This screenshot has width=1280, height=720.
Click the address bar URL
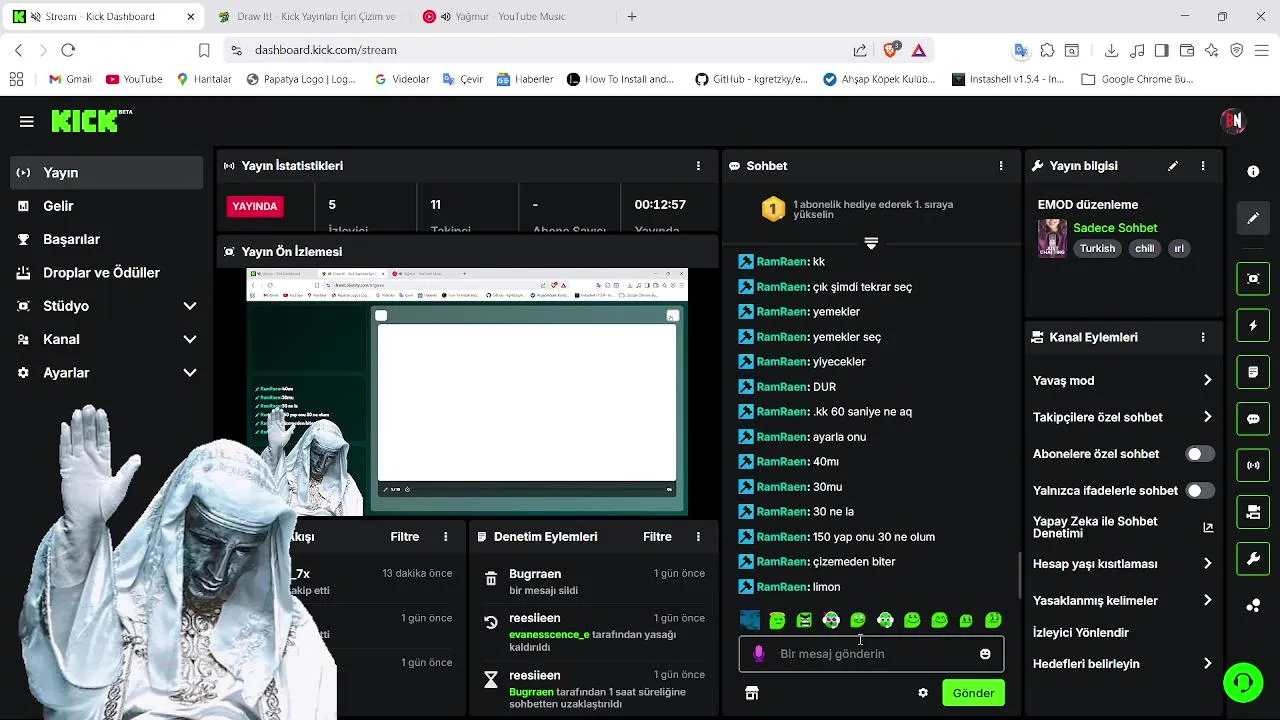pos(326,50)
